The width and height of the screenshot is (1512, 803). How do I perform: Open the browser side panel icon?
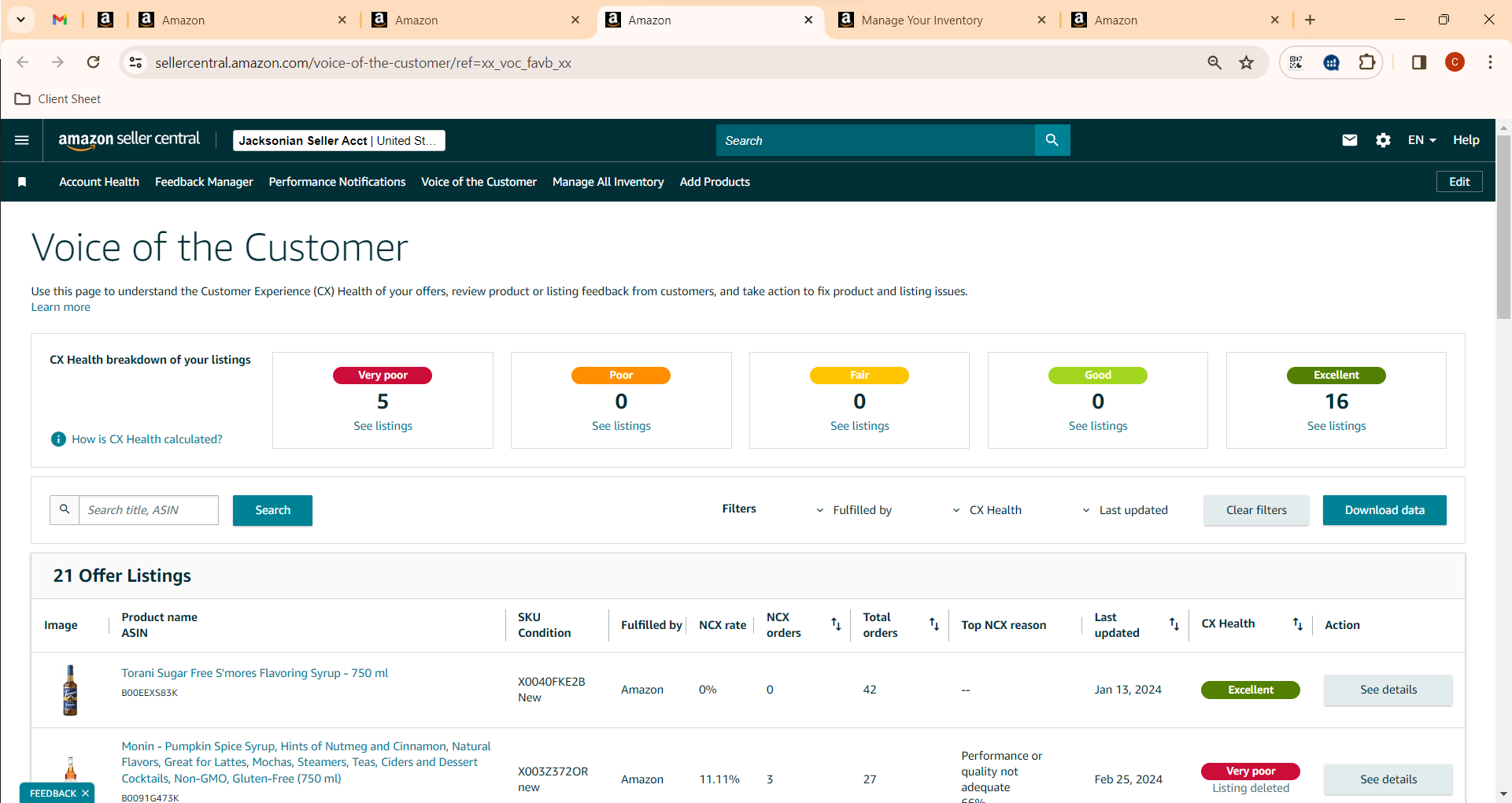(1419, 62)
